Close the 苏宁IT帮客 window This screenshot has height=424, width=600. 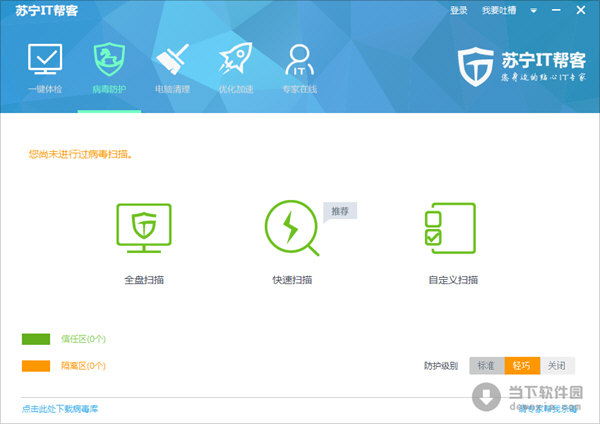[x=581, y=10]
